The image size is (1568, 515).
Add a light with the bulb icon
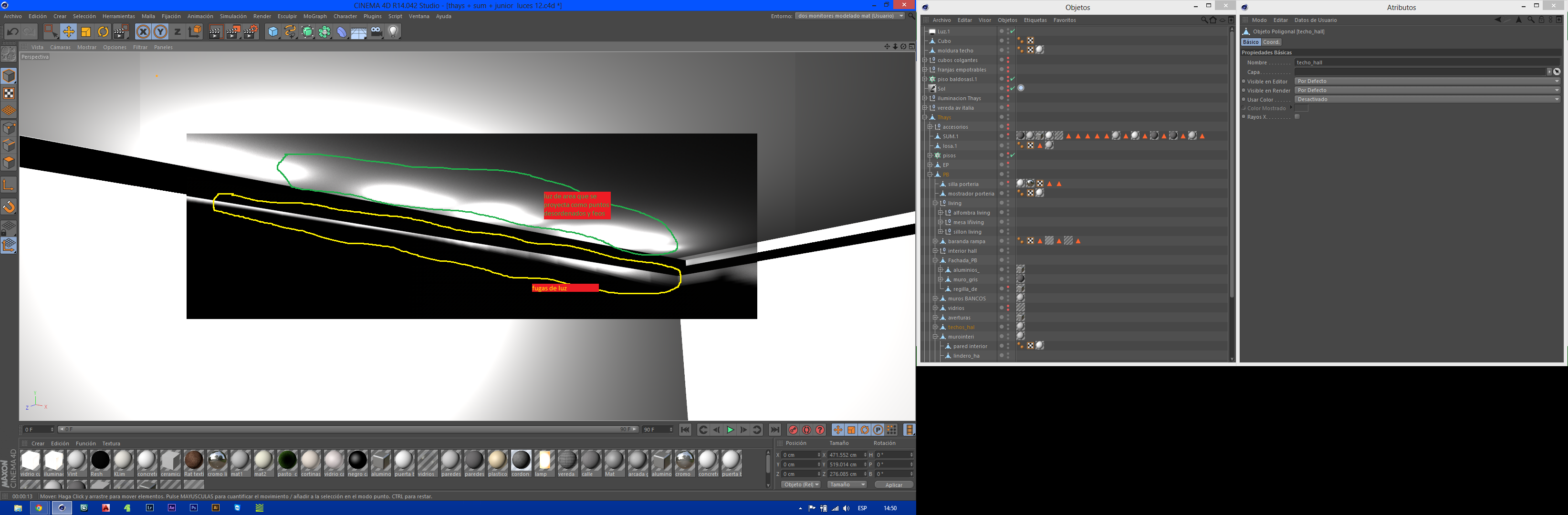pyautogui.click(x=394, y=31)
